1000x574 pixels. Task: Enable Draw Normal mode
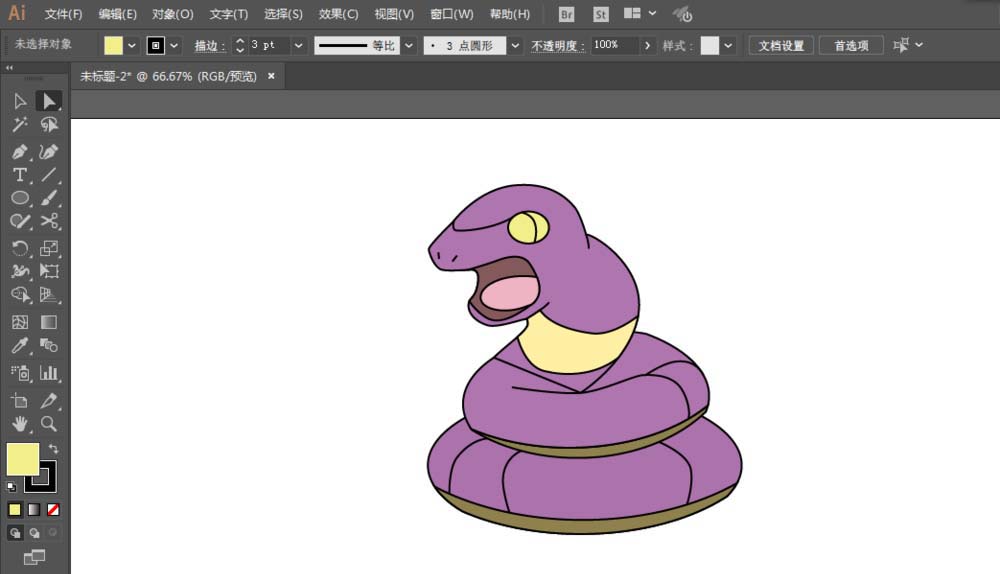[x=15, y=533]
